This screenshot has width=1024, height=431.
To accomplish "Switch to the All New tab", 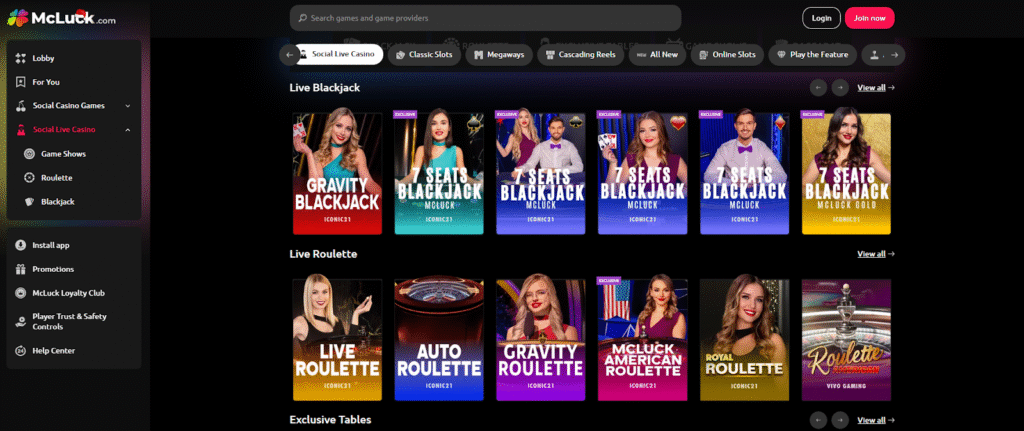I will (657, 55).
